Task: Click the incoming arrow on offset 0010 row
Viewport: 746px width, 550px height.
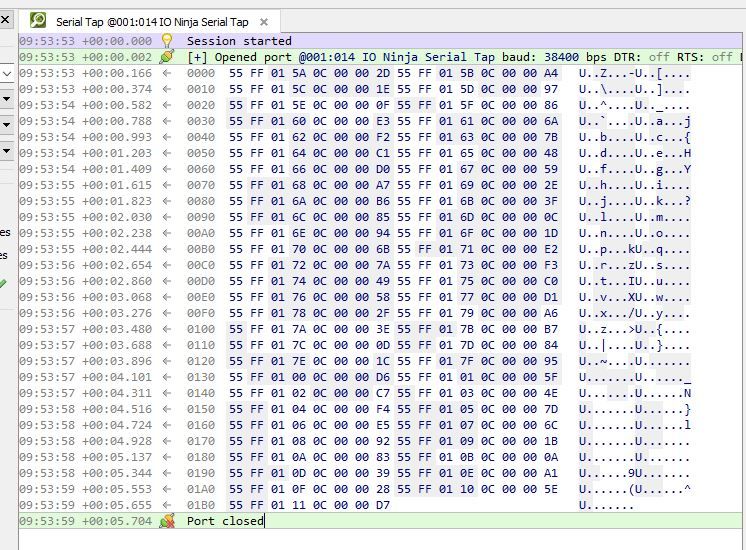Action: point(167,89)
